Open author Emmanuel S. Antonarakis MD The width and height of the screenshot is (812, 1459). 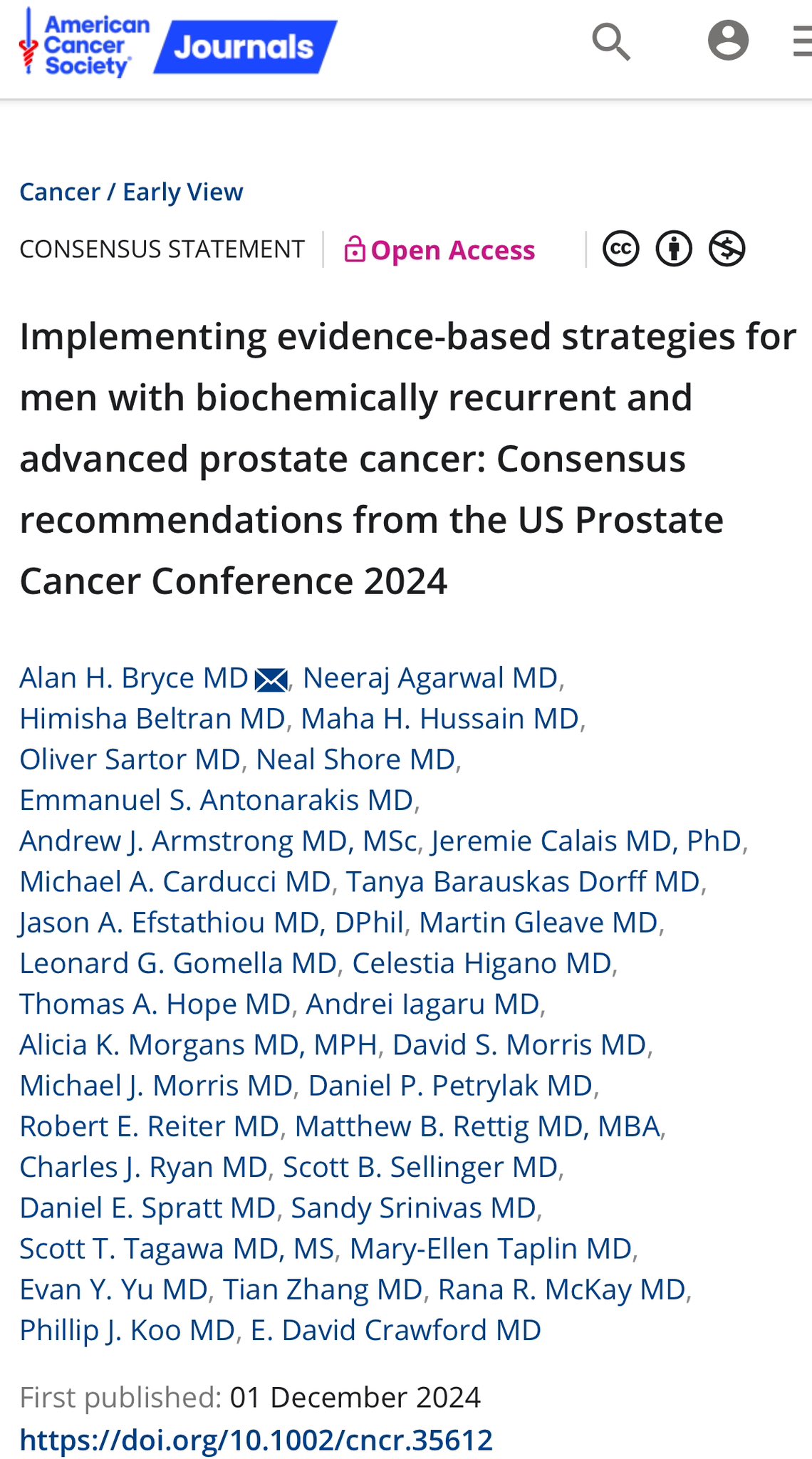pyautogui.click(x=217, y=800)
